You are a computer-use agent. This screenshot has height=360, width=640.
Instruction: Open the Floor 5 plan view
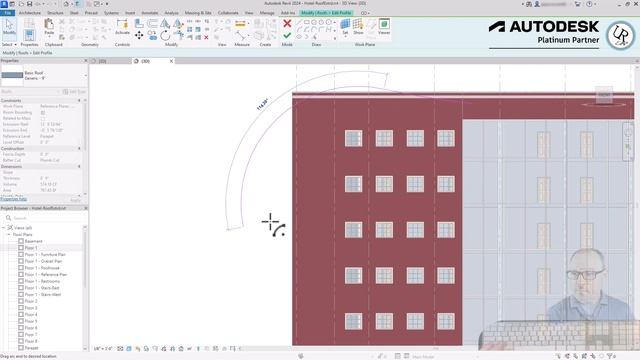[31, 321]
